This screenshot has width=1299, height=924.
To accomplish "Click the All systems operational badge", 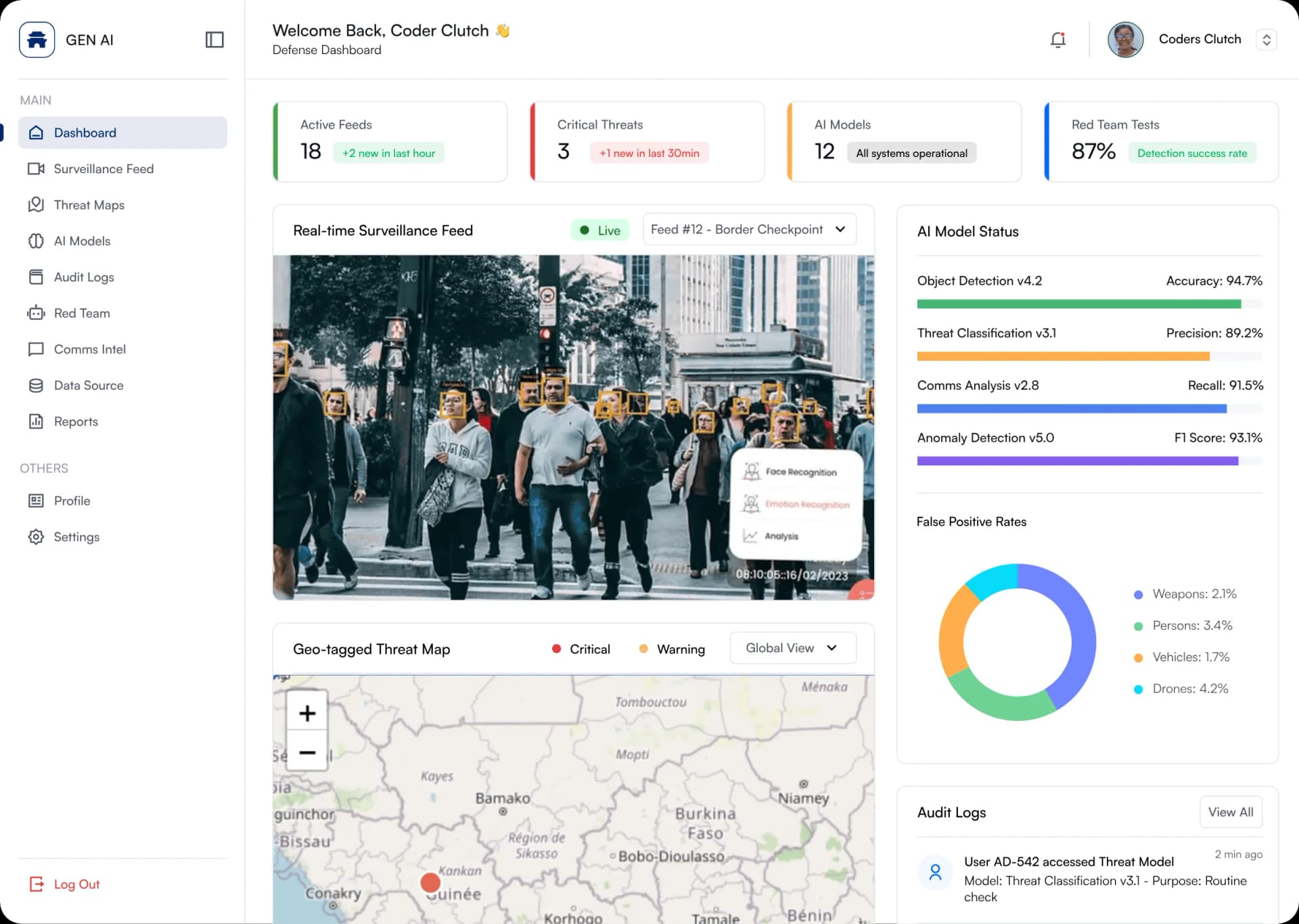I will click(x=912, y=153).
